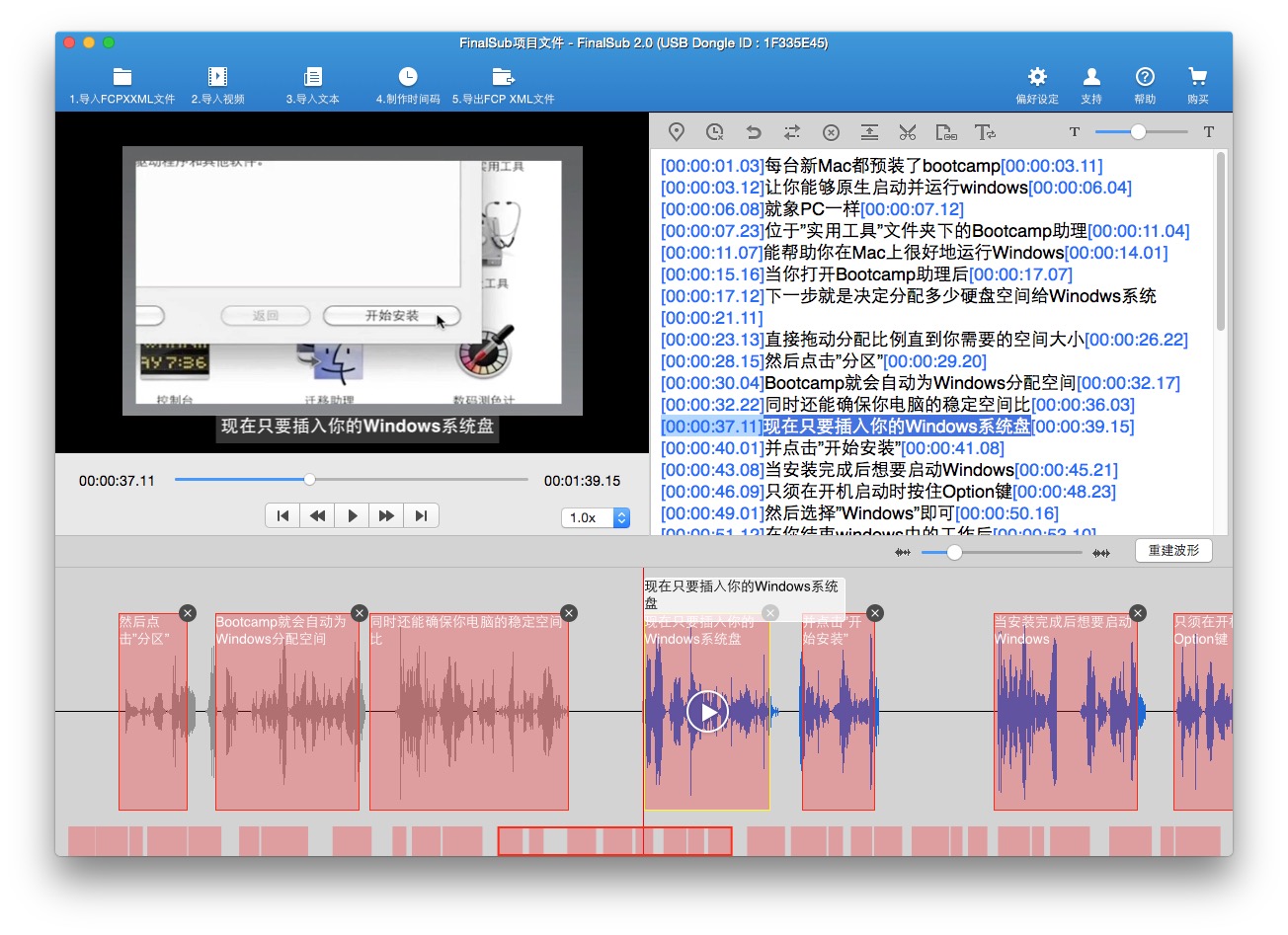Click the subtitle list scrollbar
The height and width of the screenshot is (935, 1288).
(1222, 242)
